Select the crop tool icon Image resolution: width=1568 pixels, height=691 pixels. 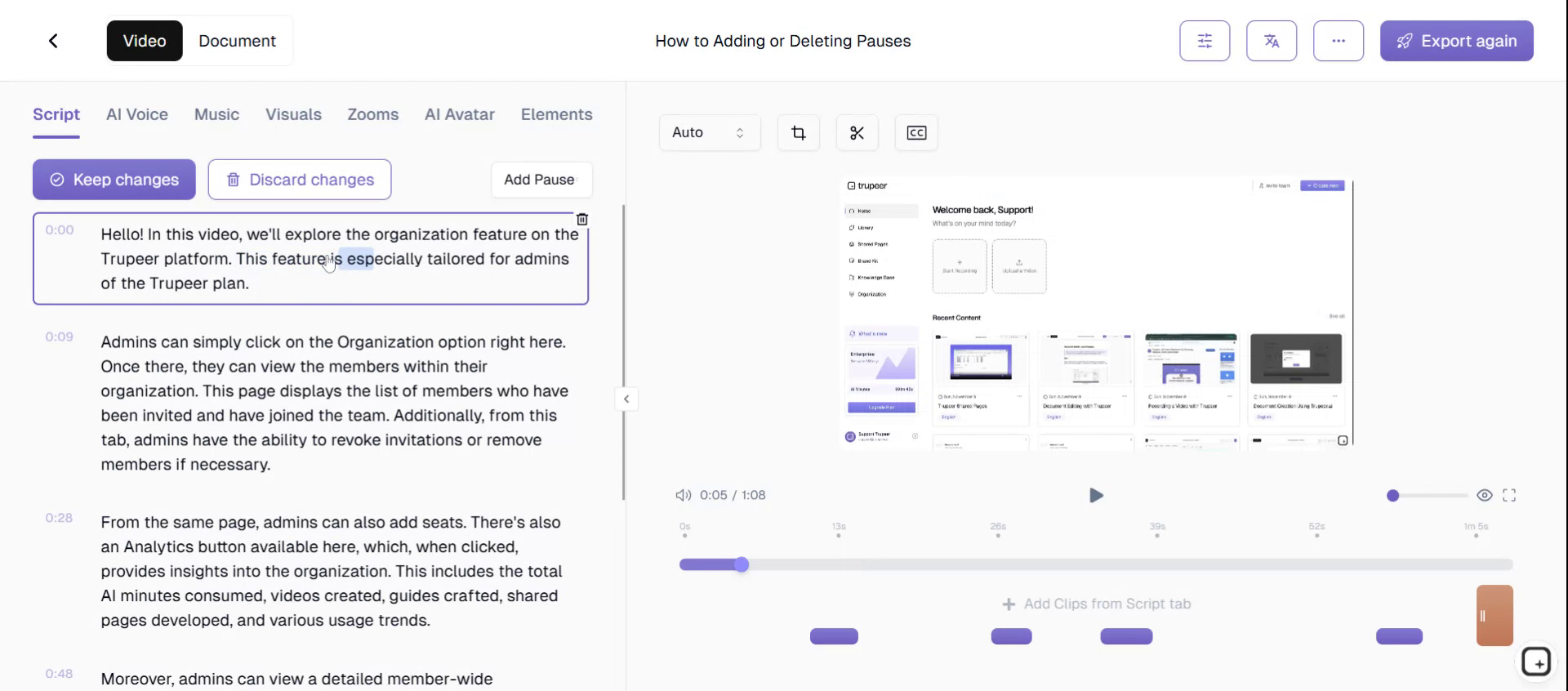click(x=799, y=132)
